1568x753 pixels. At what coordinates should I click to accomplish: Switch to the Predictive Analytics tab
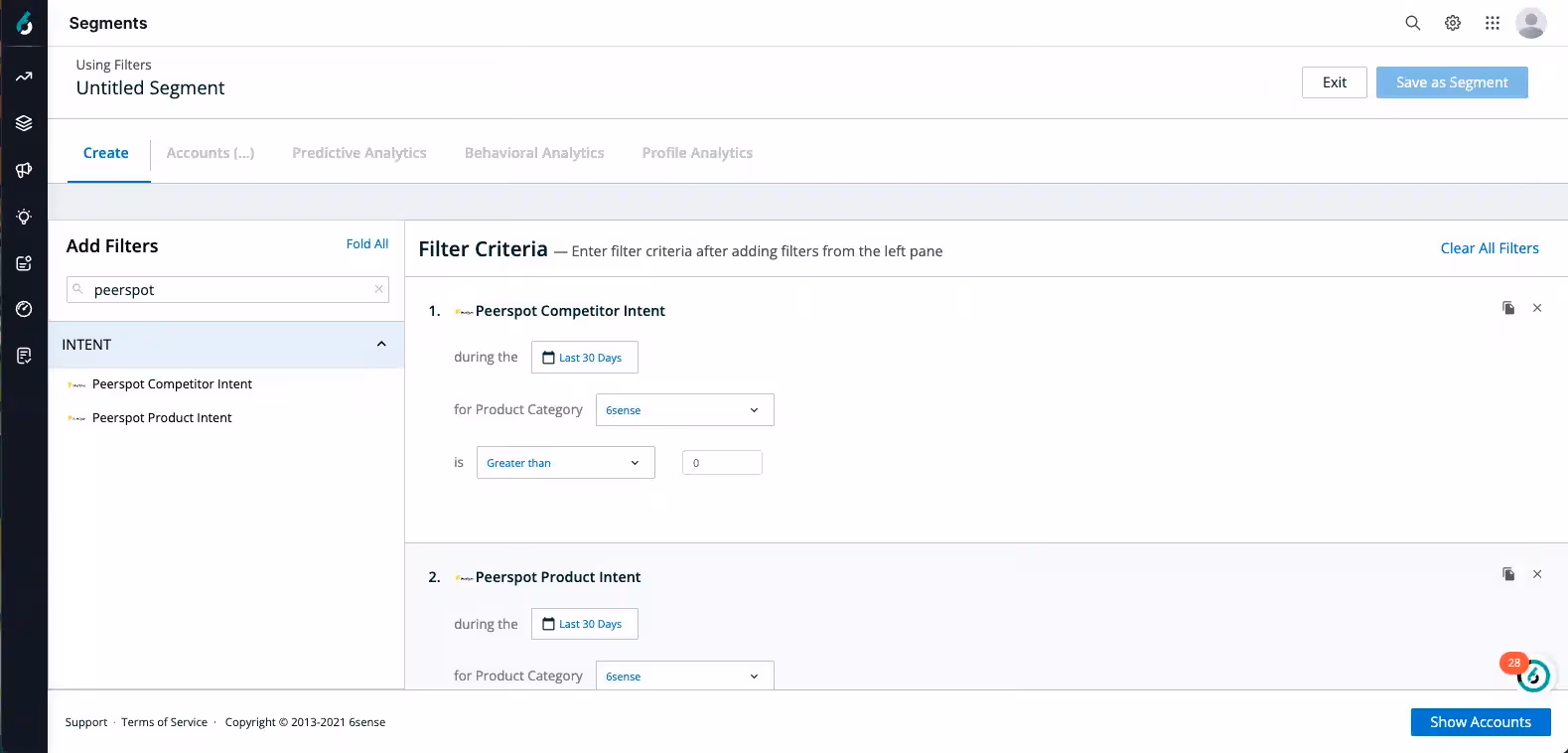point(358,153)
